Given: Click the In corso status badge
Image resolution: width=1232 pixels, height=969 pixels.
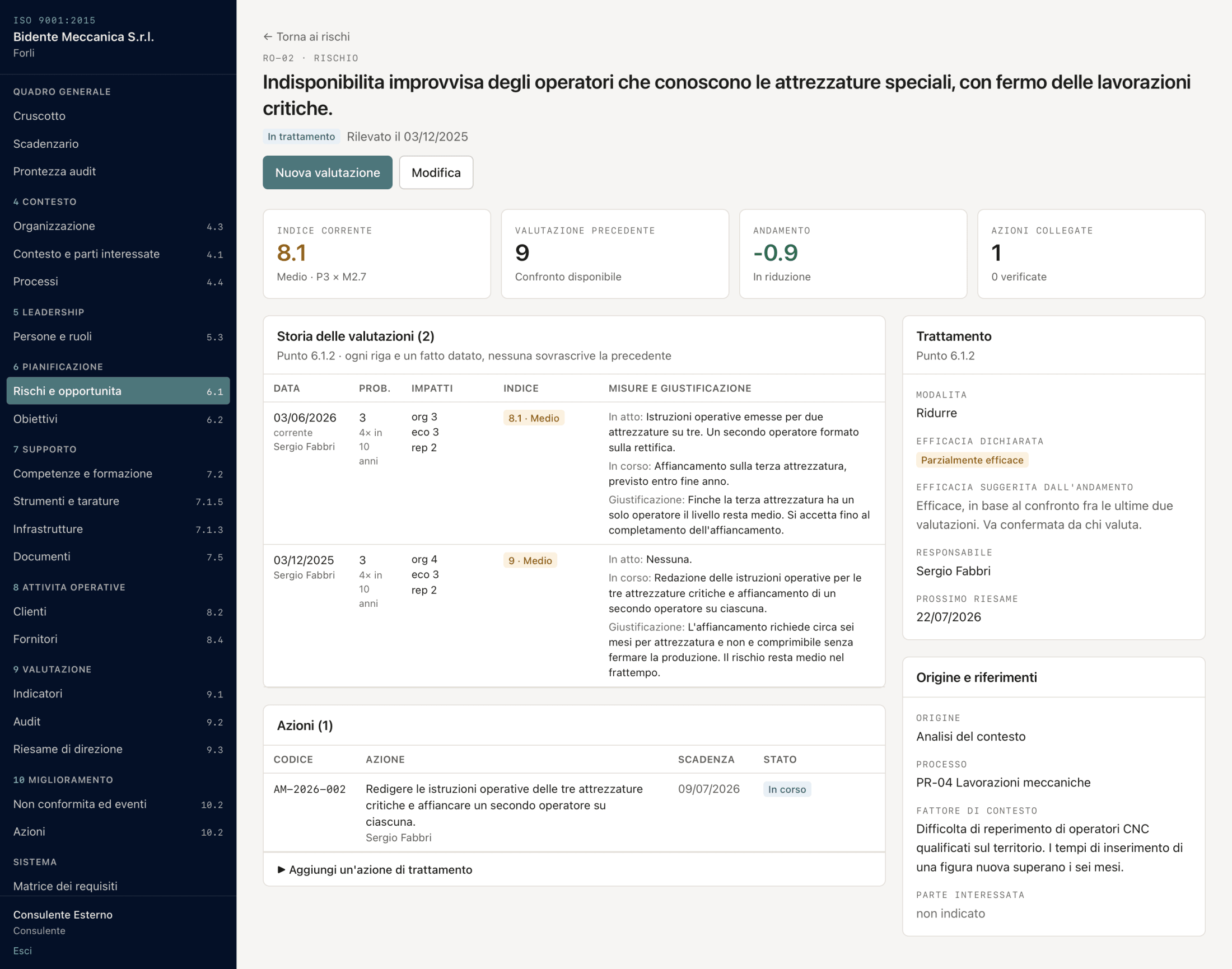Looking at the screenshot, I should (x=787, y=789).
